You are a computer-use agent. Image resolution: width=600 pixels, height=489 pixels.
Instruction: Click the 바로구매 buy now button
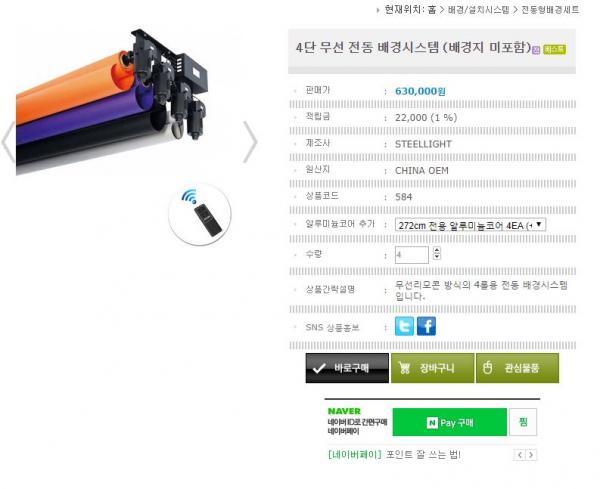click(347, 368)
